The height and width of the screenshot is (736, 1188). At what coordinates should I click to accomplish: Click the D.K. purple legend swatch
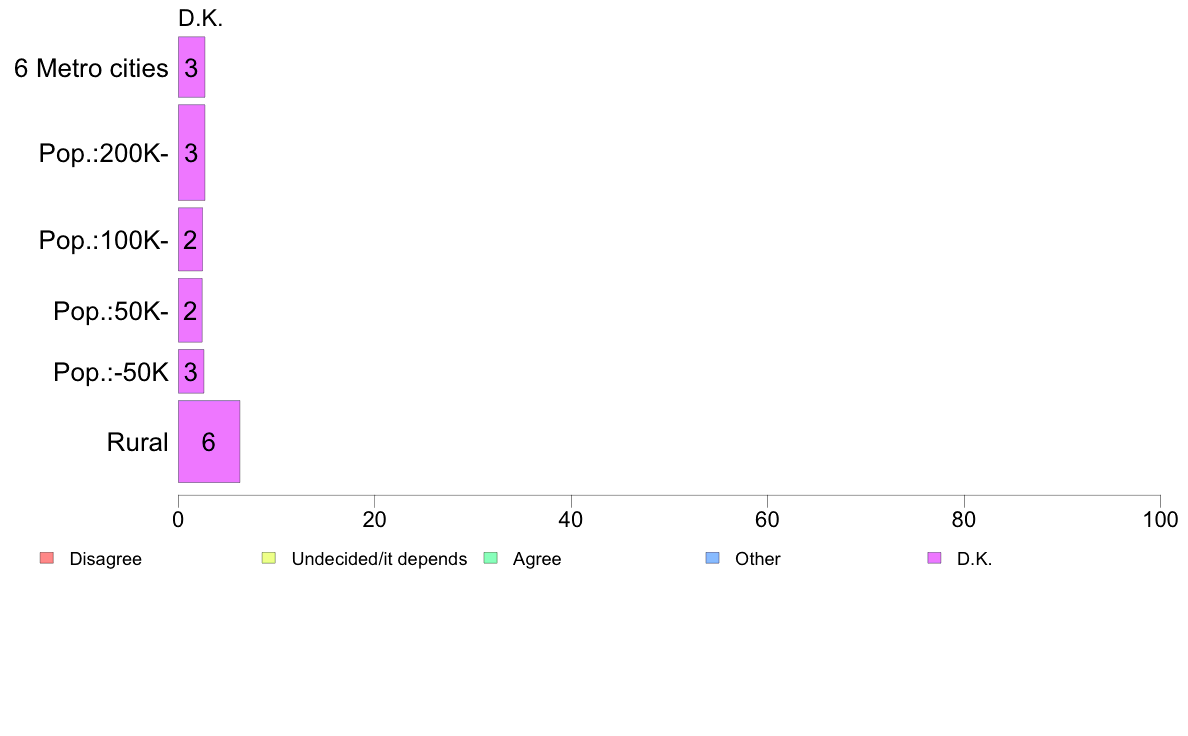point(934,558)
